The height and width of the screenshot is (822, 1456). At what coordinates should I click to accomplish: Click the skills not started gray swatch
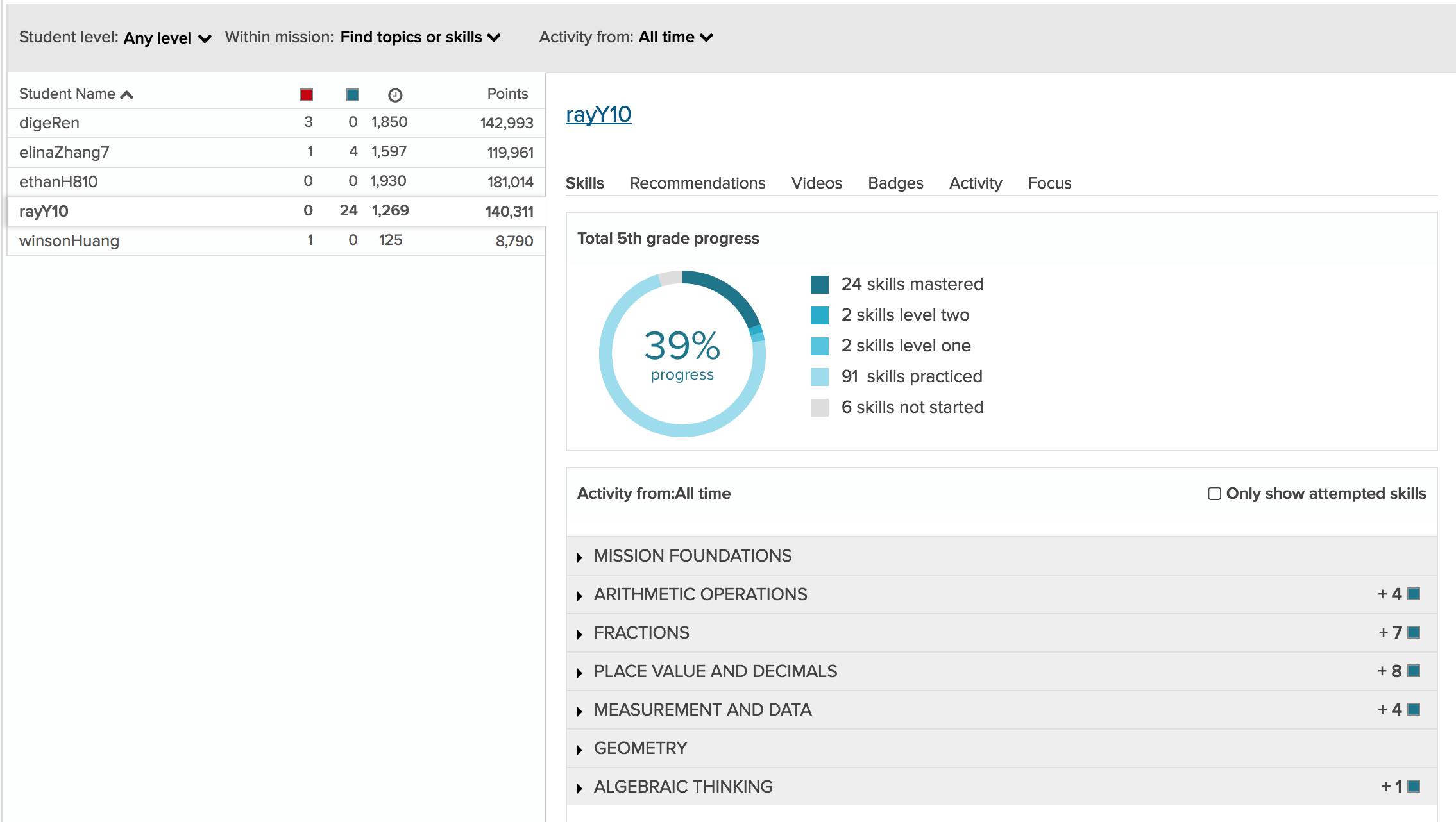click(820, 407)
